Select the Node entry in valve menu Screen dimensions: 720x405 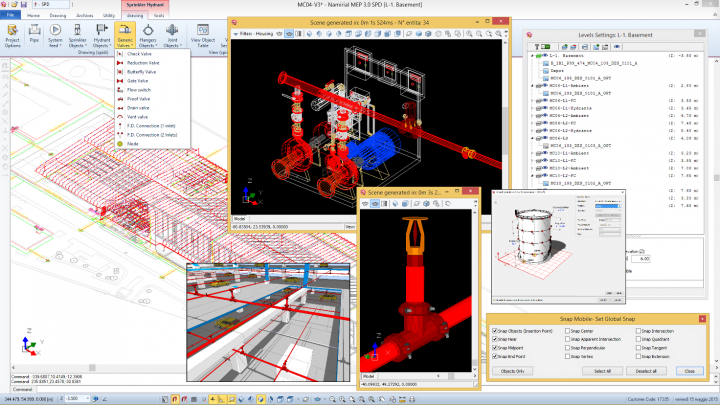132,144
